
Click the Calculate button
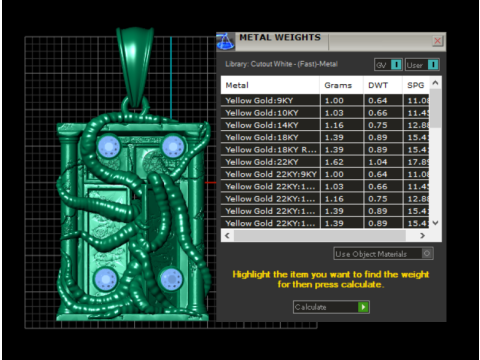click(331, 307)
